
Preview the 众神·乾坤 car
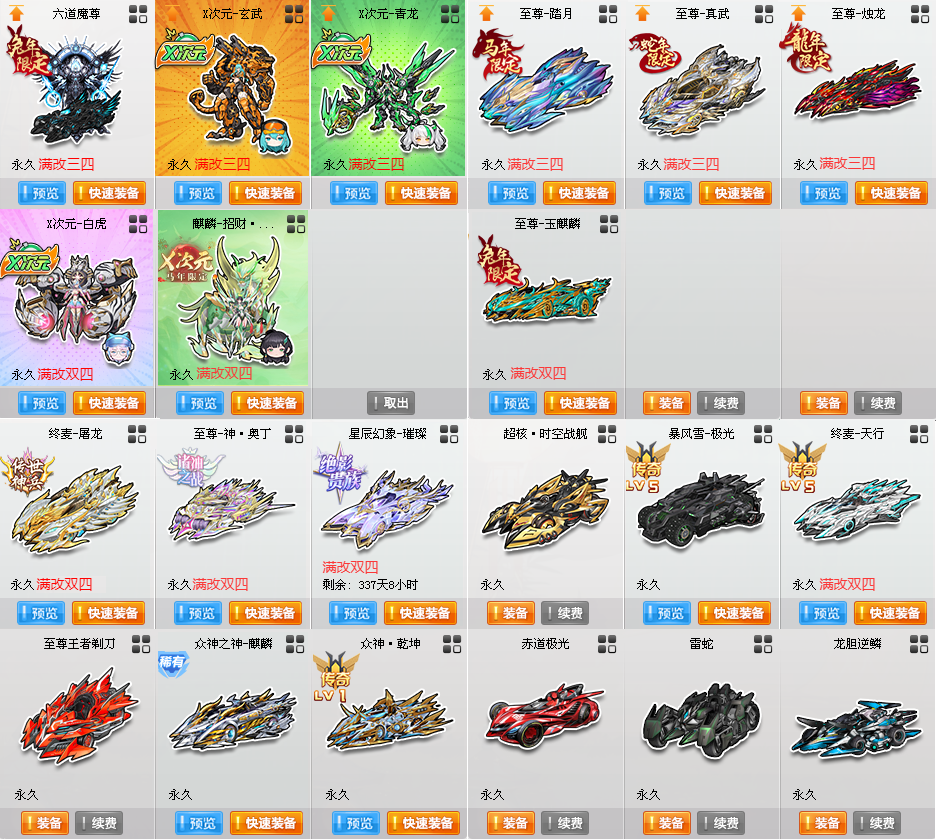click(356, 823)
